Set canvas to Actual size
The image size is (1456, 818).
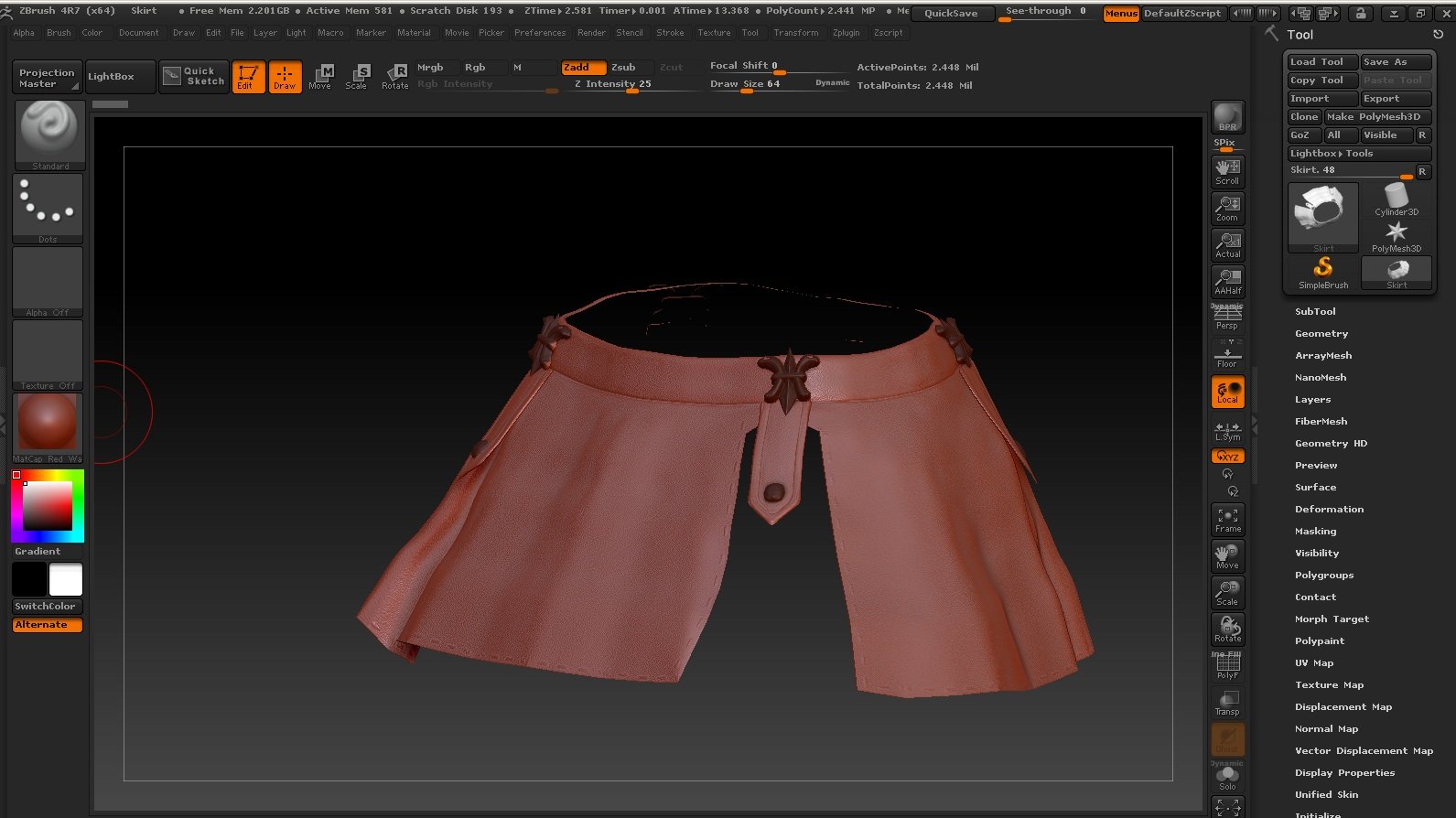(1227, 244)
